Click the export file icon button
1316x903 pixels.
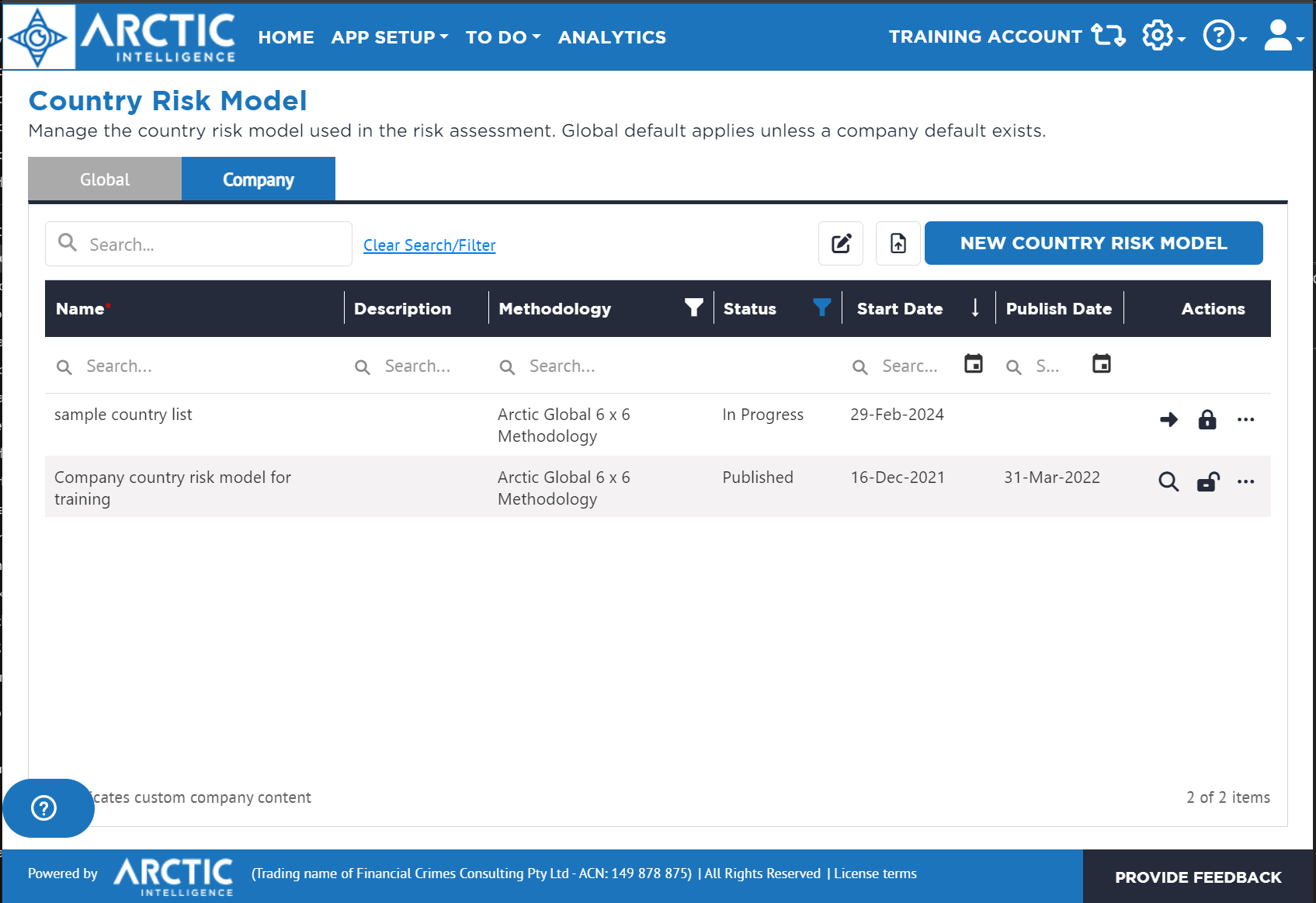coord(898,244)
